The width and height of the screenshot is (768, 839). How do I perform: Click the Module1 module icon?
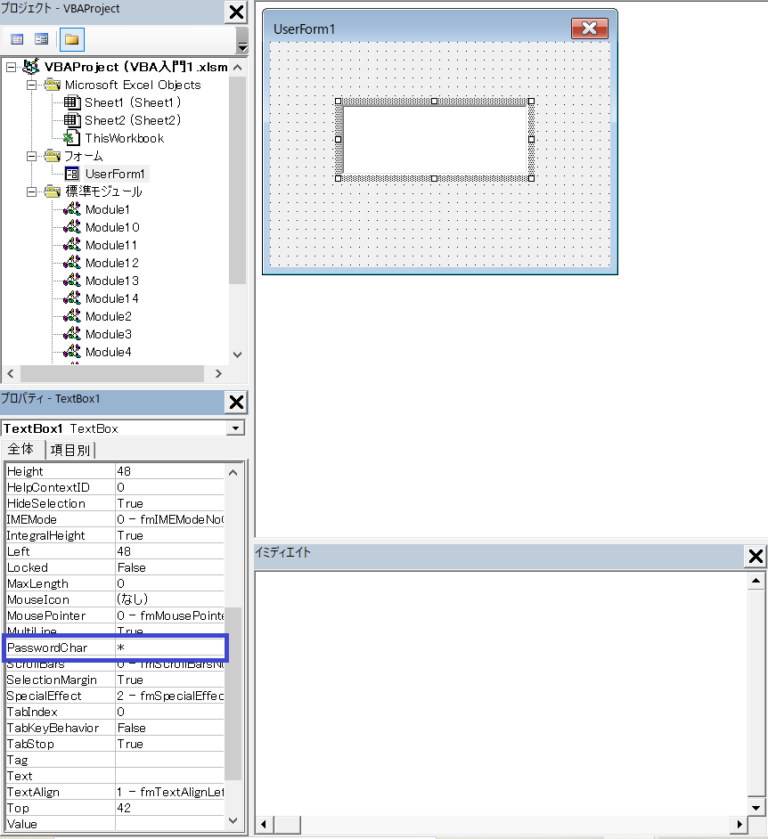point(72,209)
